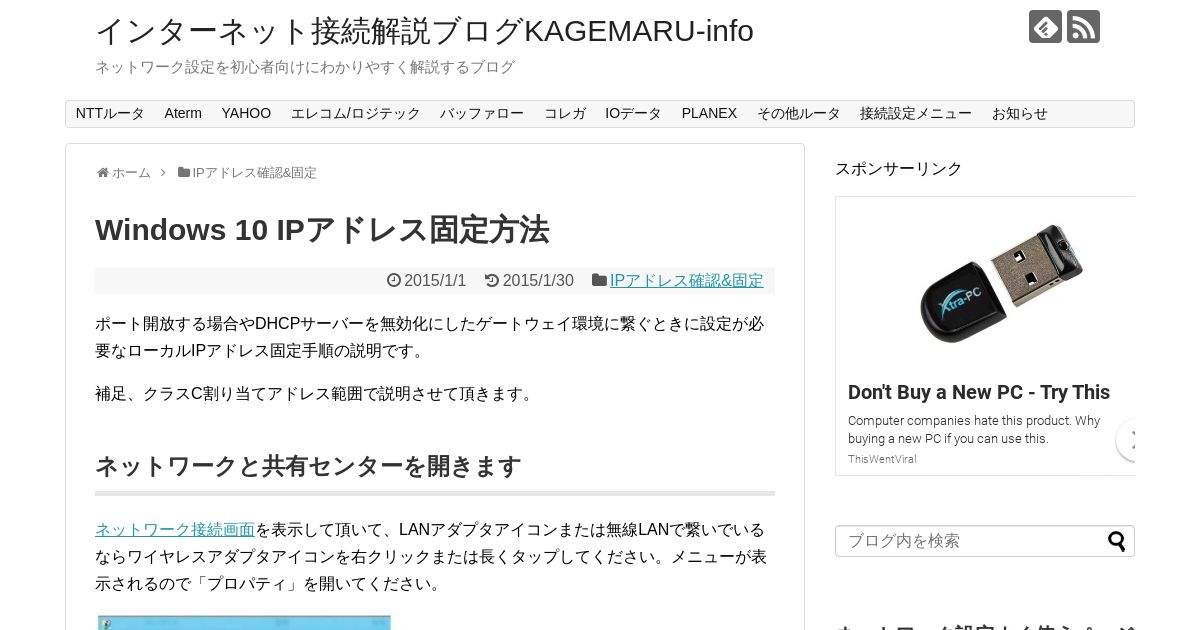Click the home icon in breadcrumb
This screenshot has height=630, width=1200.
102,173
